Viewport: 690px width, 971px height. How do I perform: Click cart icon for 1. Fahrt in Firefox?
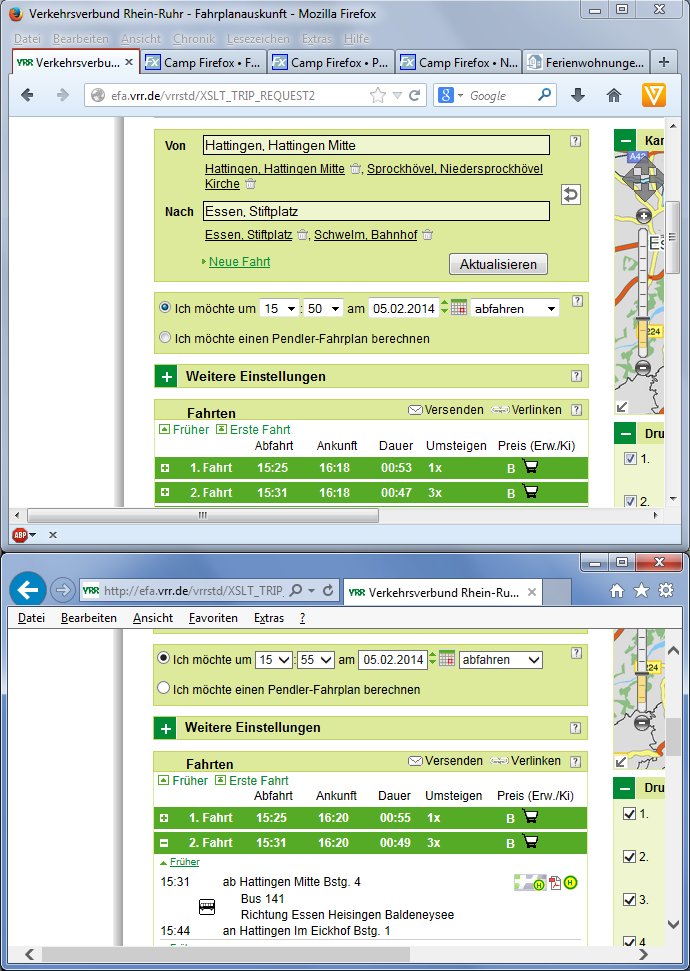(x=530, y=466)
